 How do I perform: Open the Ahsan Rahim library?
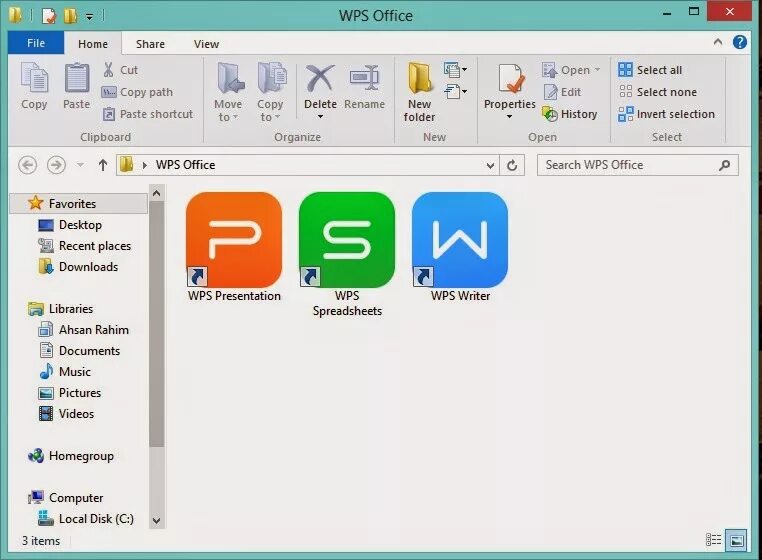pos(84,330)
